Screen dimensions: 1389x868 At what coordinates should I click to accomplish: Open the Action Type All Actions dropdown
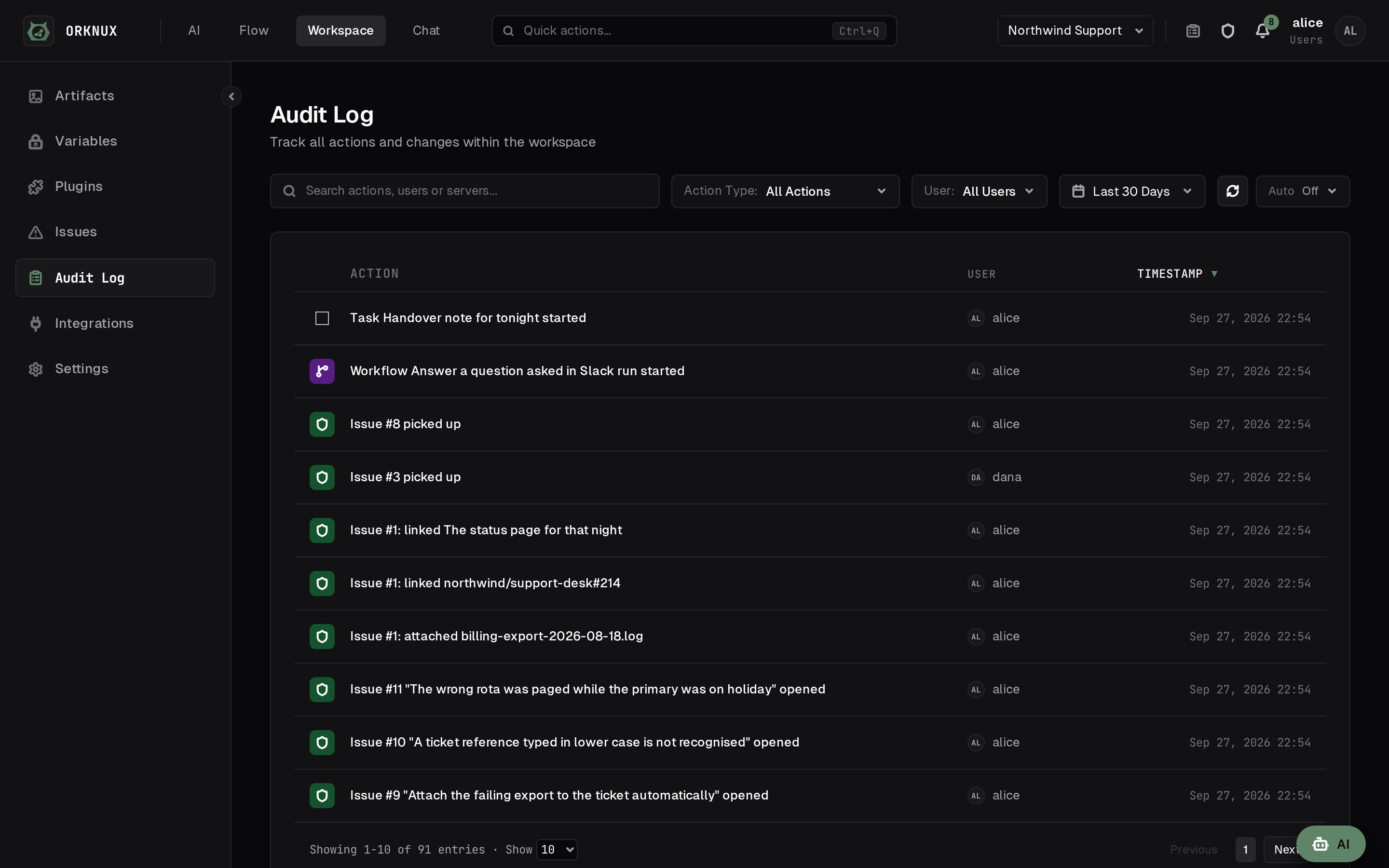click(785, 191)
